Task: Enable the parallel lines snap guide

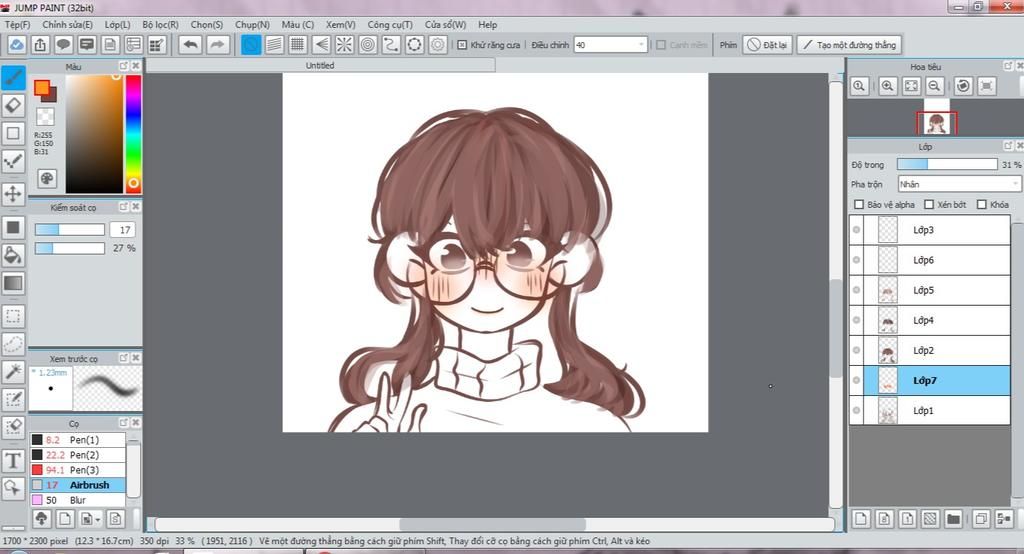Action: 274,45
